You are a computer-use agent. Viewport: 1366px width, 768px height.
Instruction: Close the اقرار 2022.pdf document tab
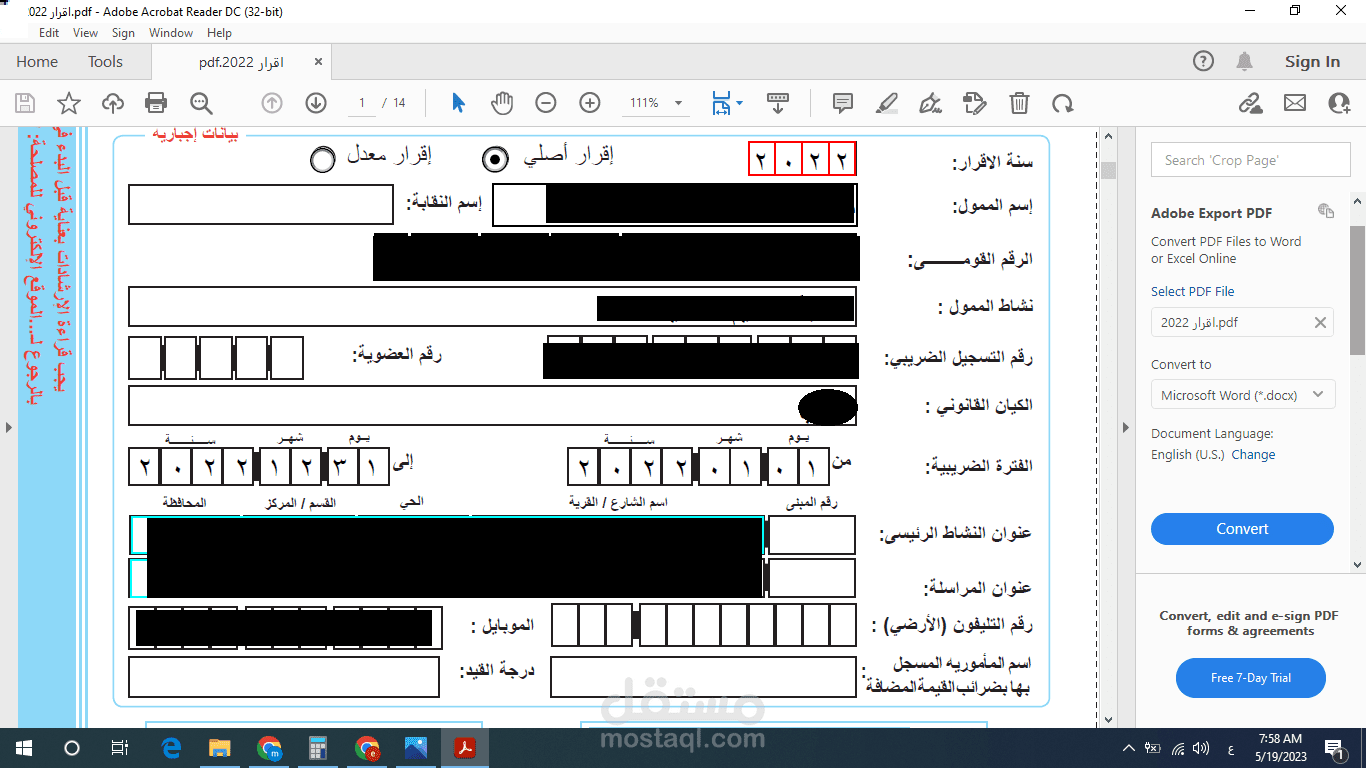(x=318, y=62)
